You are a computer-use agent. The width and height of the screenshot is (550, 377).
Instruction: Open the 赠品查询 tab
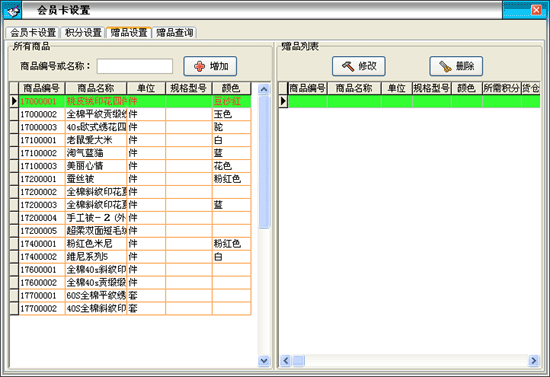(x=174, y=33)
